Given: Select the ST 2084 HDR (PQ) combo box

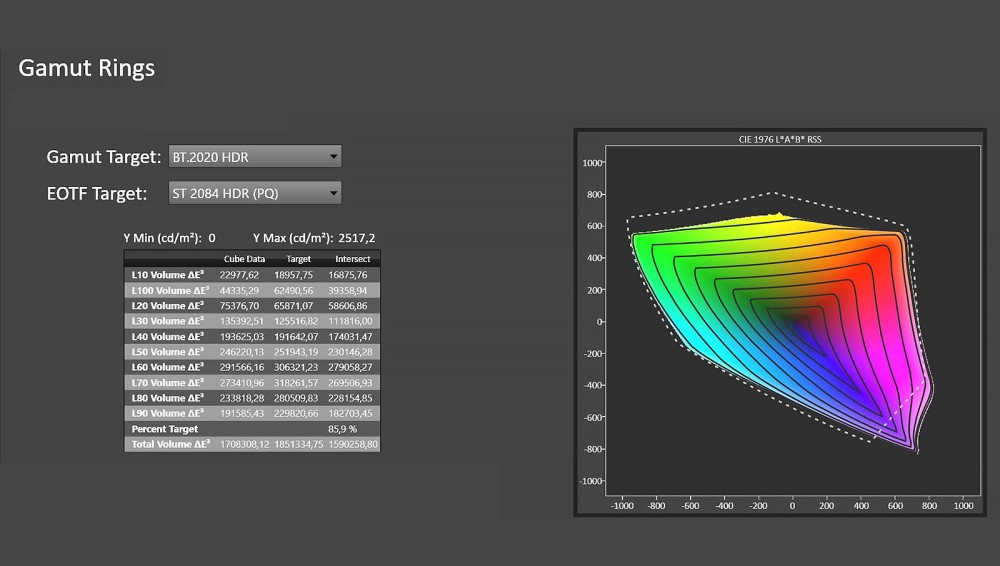Looking at the screenshot, I should click(254, 193).
